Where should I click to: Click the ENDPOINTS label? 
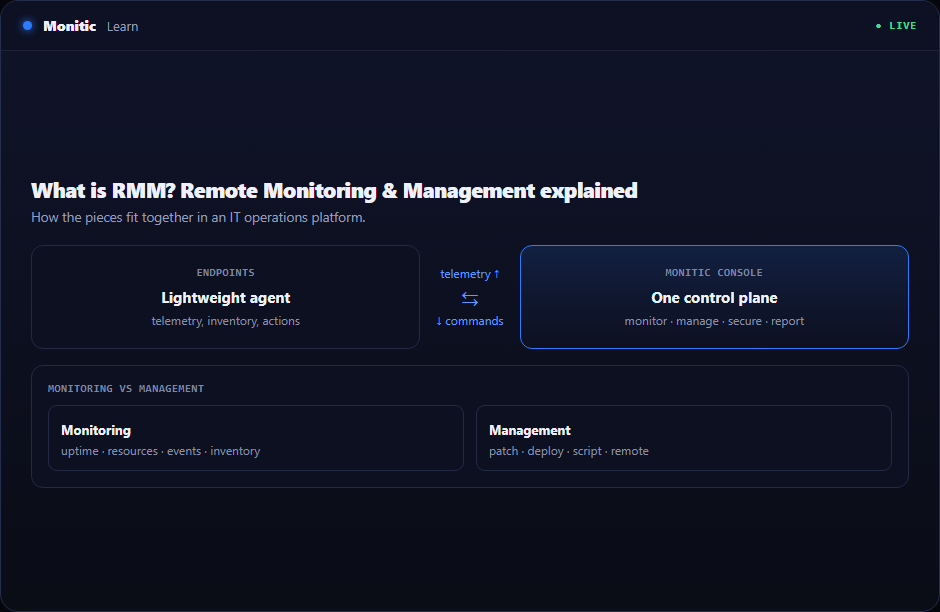tap(225, 273)
